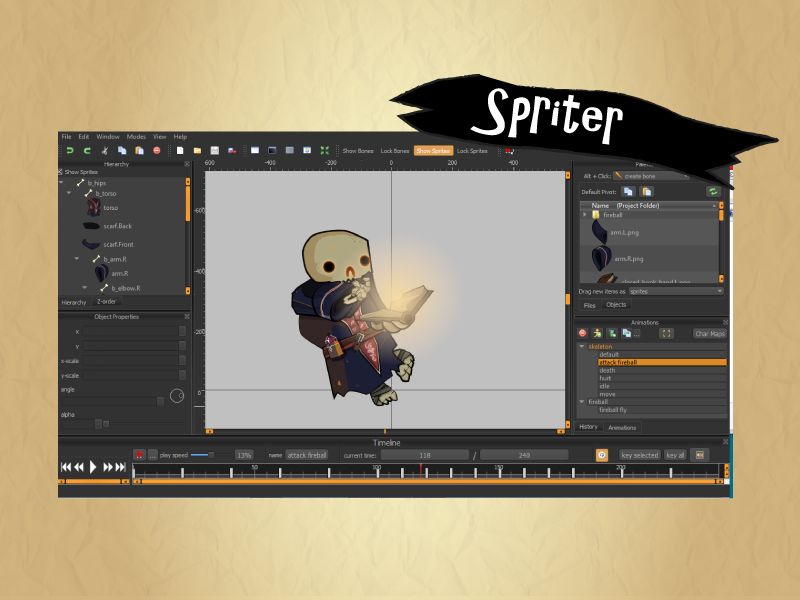Click the bracket frame icon in Animations panel

[x=666, y=334]
